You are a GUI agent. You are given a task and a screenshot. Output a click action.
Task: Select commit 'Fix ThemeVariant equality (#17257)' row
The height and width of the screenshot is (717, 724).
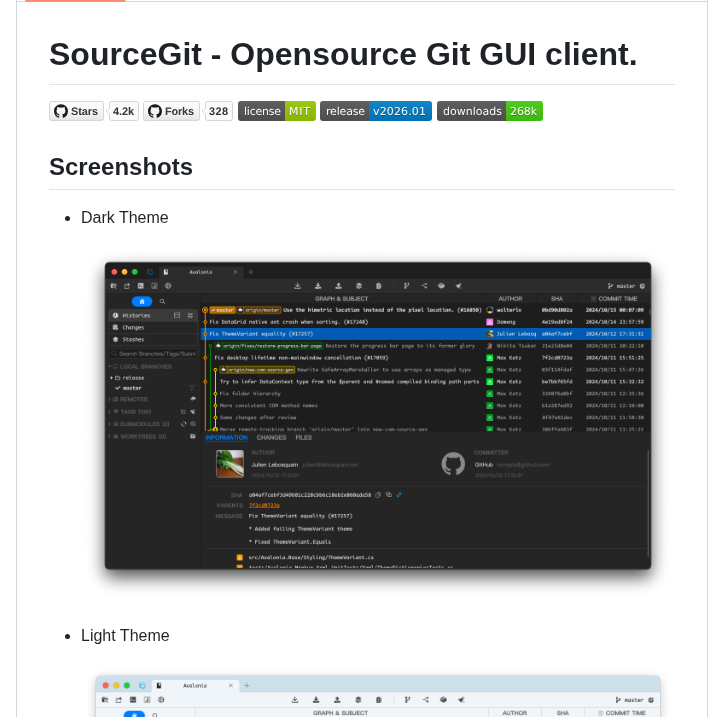tap(426, 334)
